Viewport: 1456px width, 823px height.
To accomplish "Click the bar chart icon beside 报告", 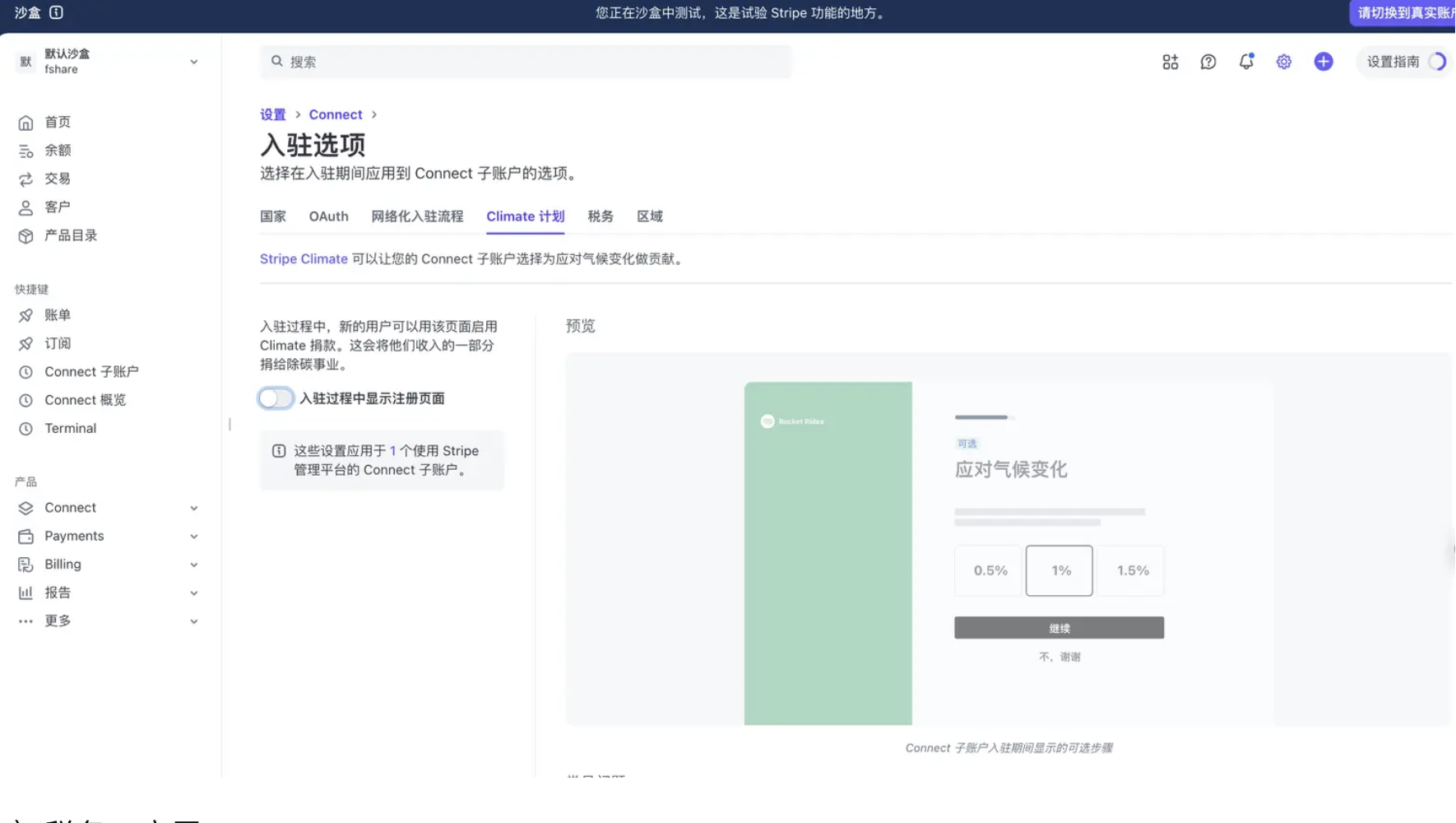I will click(x=26, y=593).
